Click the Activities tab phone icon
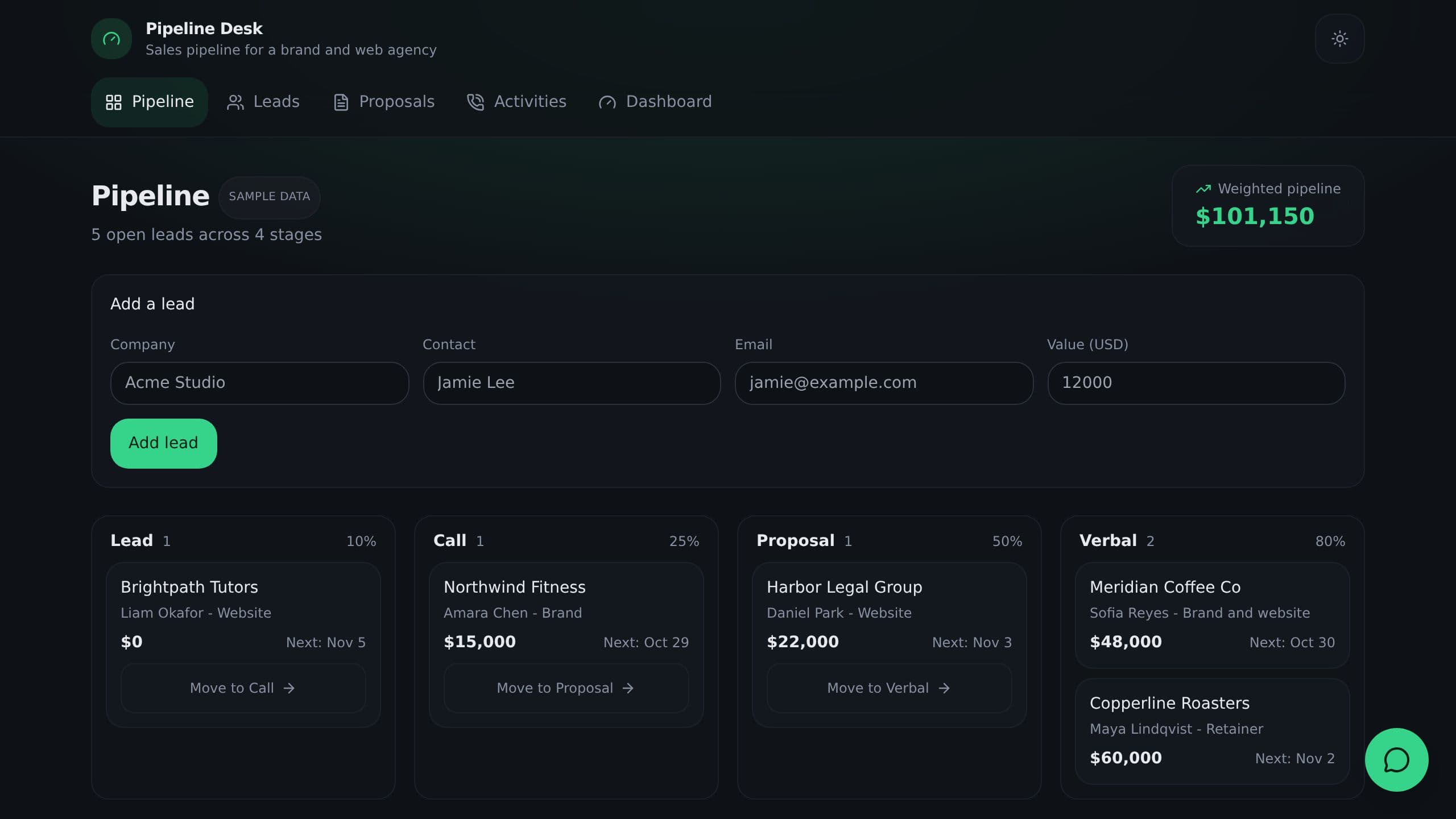The width and height of the screenshot is (1456, 819). coord(475,102)
